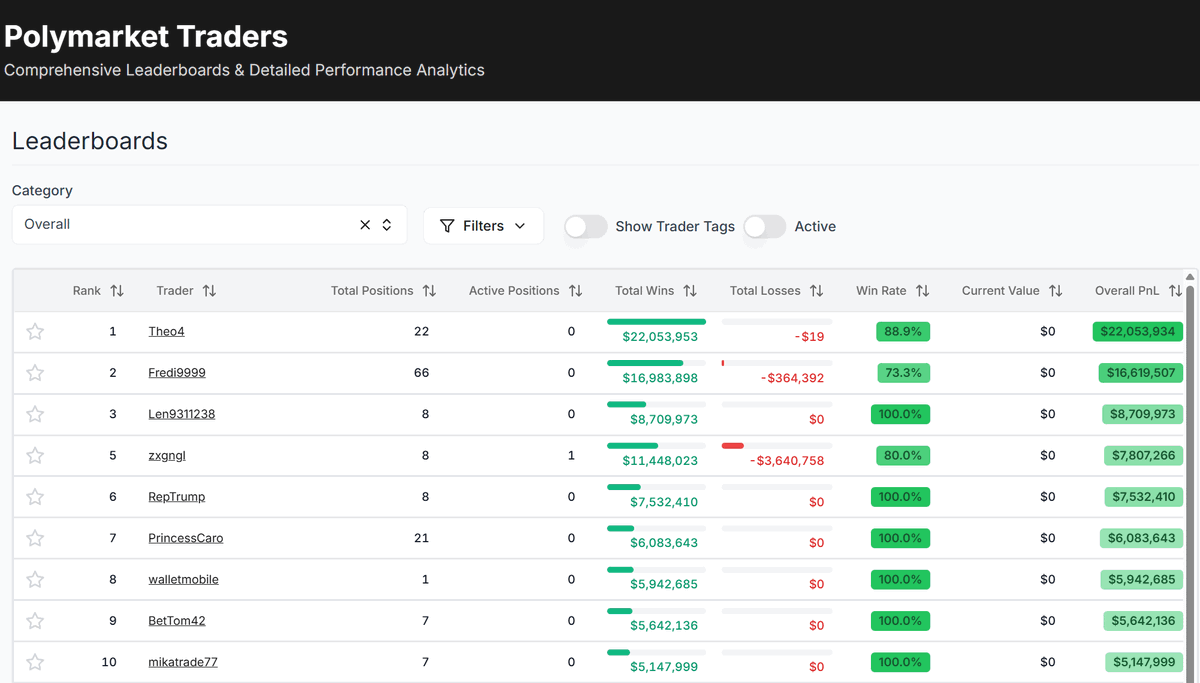Click zxgngl 80.0% win rate badge
Image resolution: width=1200 pixels, height=683 pixels.
coord(903,455)
